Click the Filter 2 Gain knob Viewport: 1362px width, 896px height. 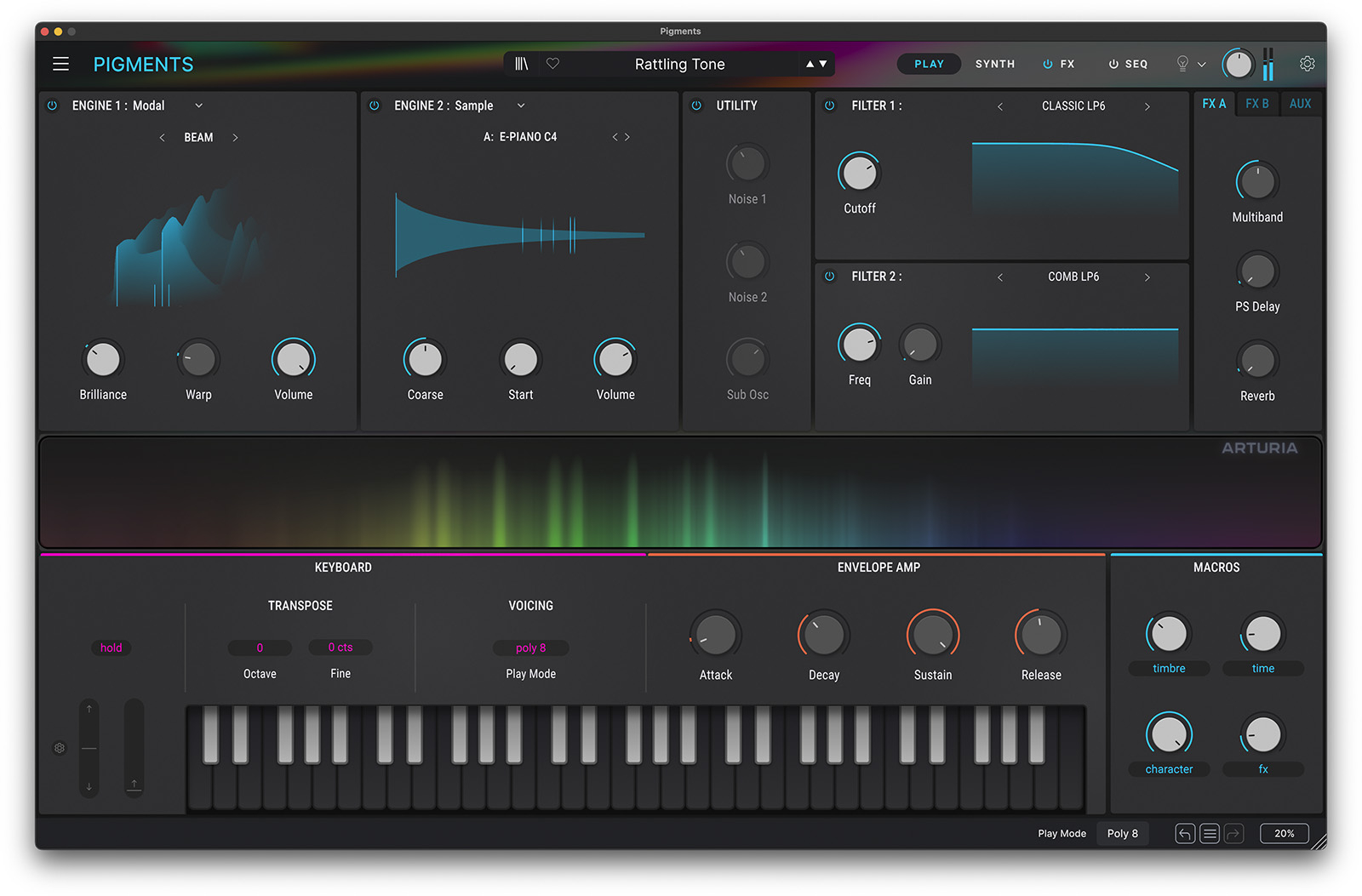(920, 345)
